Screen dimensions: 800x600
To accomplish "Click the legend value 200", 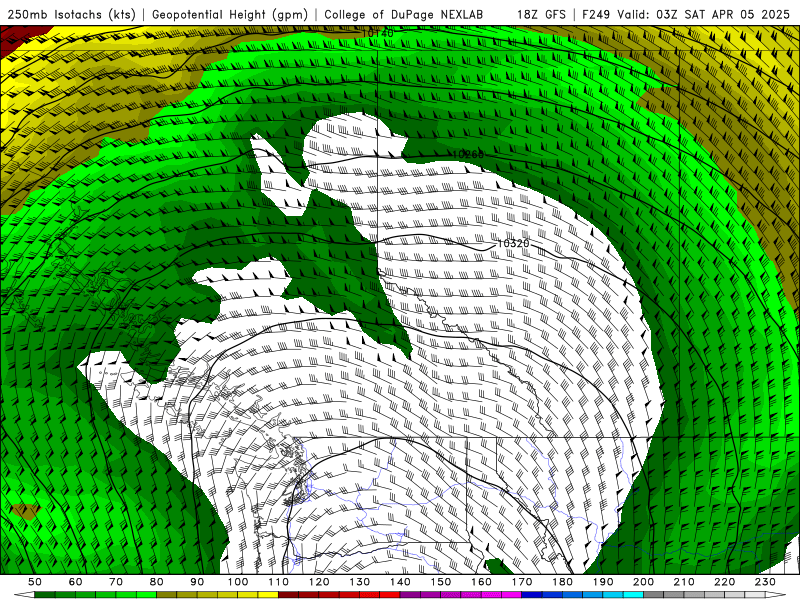I will (644, 582).
